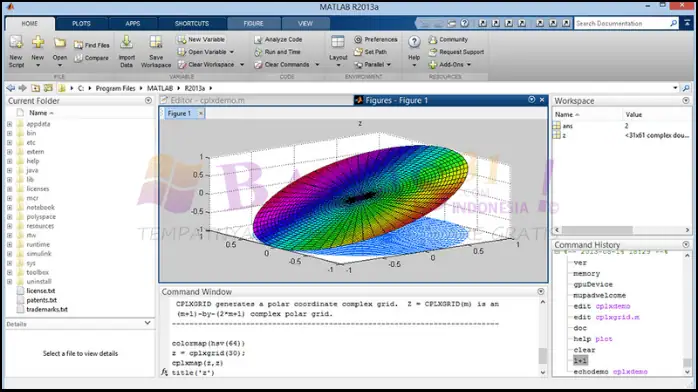This screenshot has width=698, height=392.
Task: Expand the appdata folder node
Action: click(x=9, y=124)
